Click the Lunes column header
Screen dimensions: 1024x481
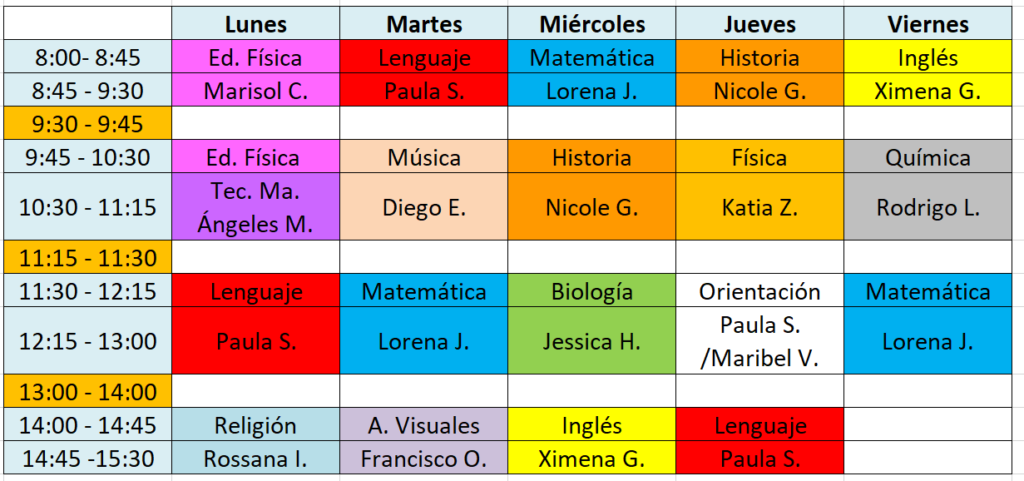coord(256,24)
